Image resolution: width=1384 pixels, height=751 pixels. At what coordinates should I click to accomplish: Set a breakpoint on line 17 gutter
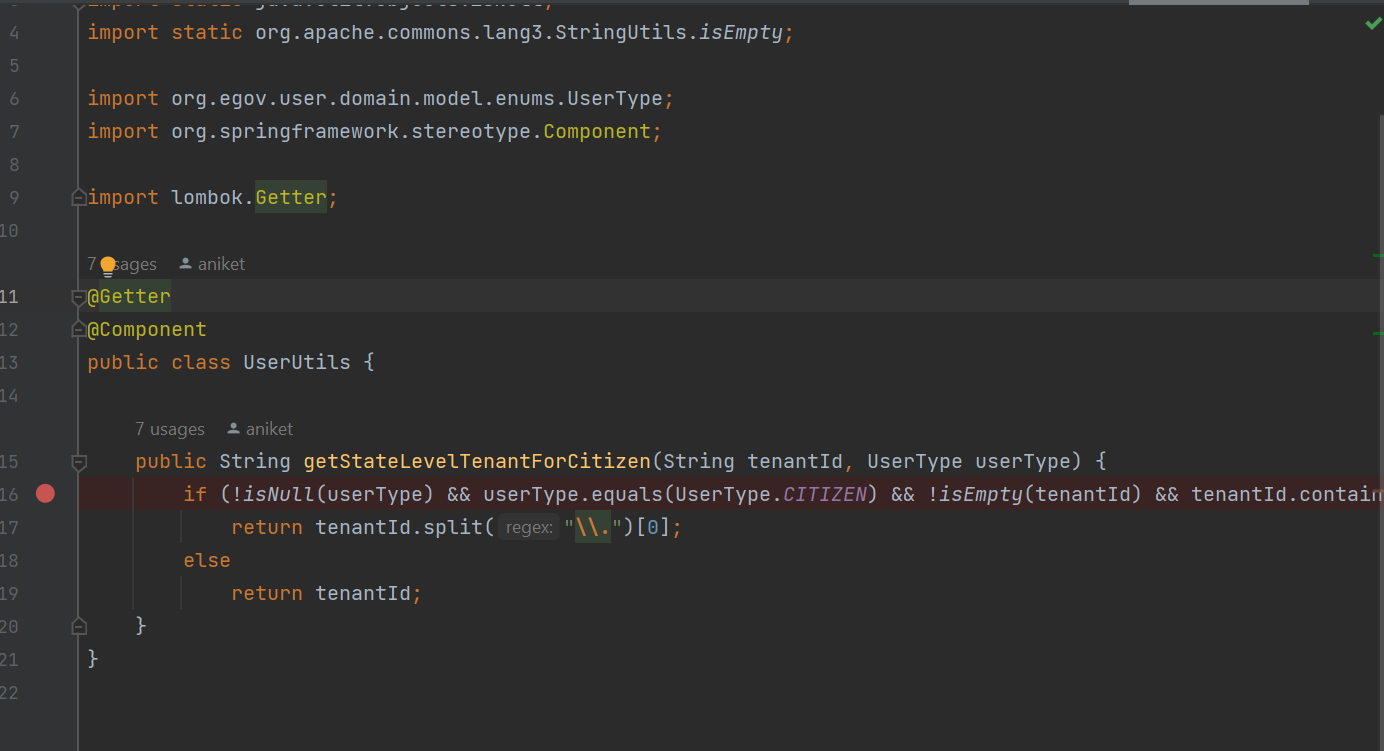(x=45, y=527)
